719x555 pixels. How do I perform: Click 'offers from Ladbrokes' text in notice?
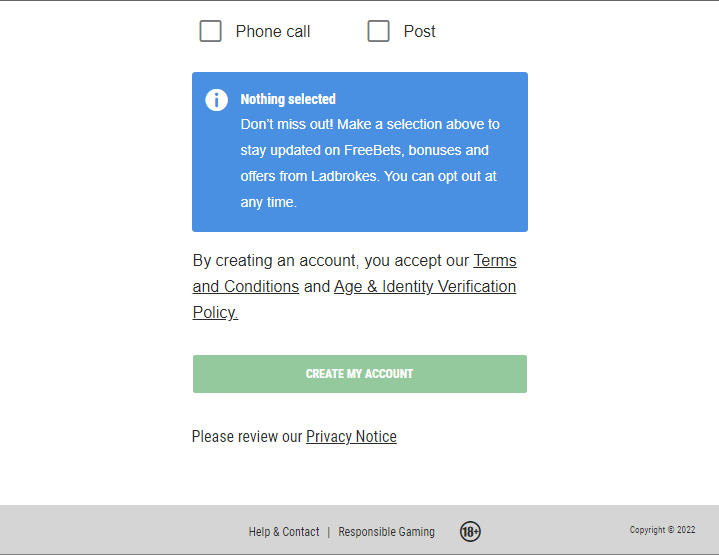310,177
